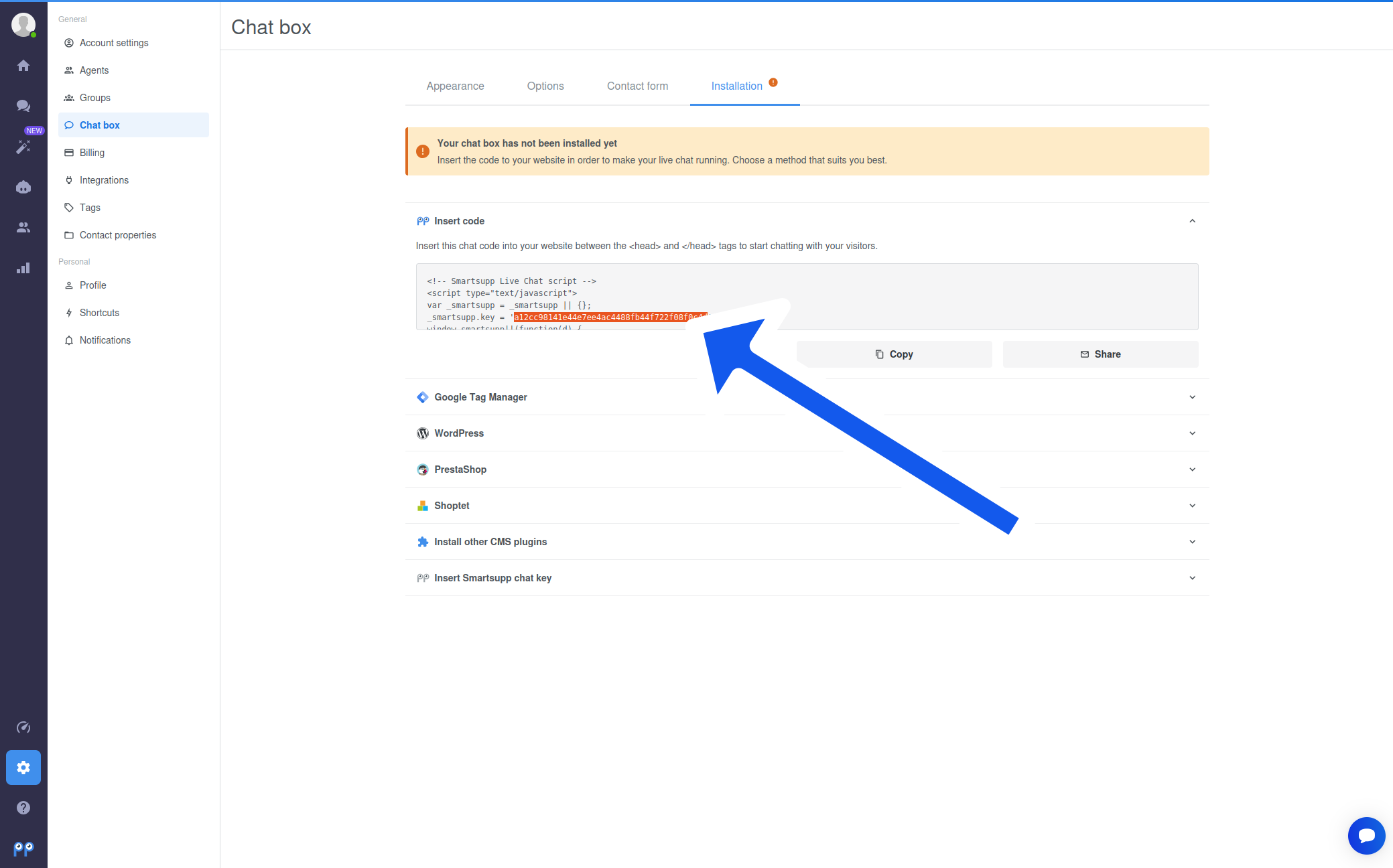Expand Insert Smartsupp chat key section
The width and height of the screenshot is (1393, 868).
1192,578
